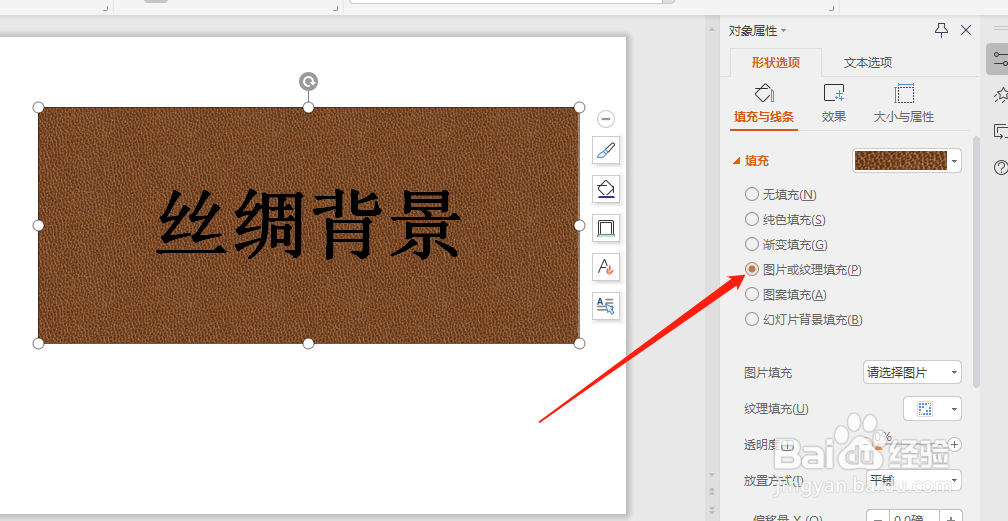Switch to the Text Options tab (文本选项)
This screenshot has height=521, width=1008.
pos(868,62)
